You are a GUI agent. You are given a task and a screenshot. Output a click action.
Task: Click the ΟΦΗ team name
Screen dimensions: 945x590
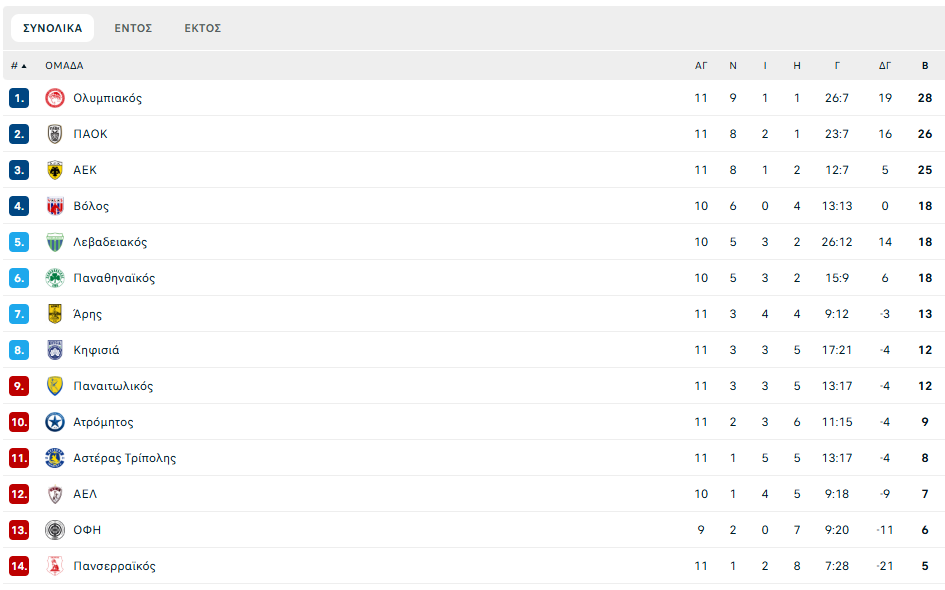[x=87, y=530]
